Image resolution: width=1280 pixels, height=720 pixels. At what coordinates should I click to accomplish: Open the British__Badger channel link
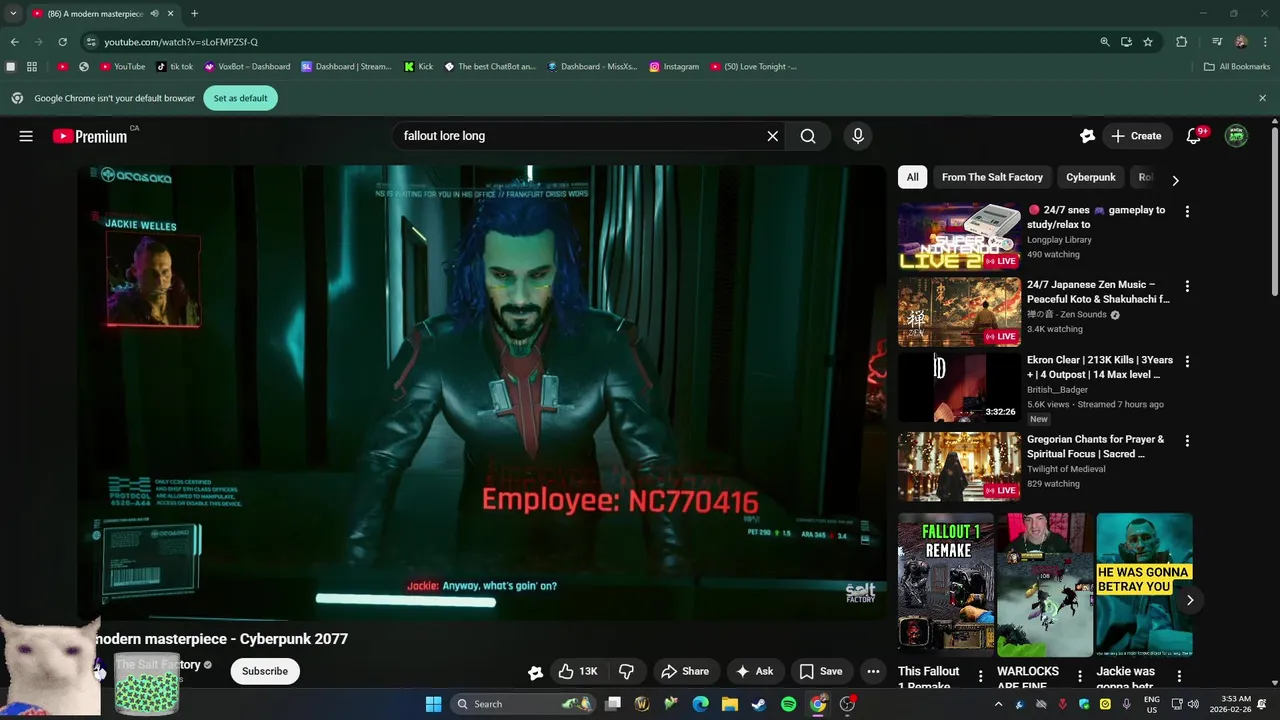1057,390
